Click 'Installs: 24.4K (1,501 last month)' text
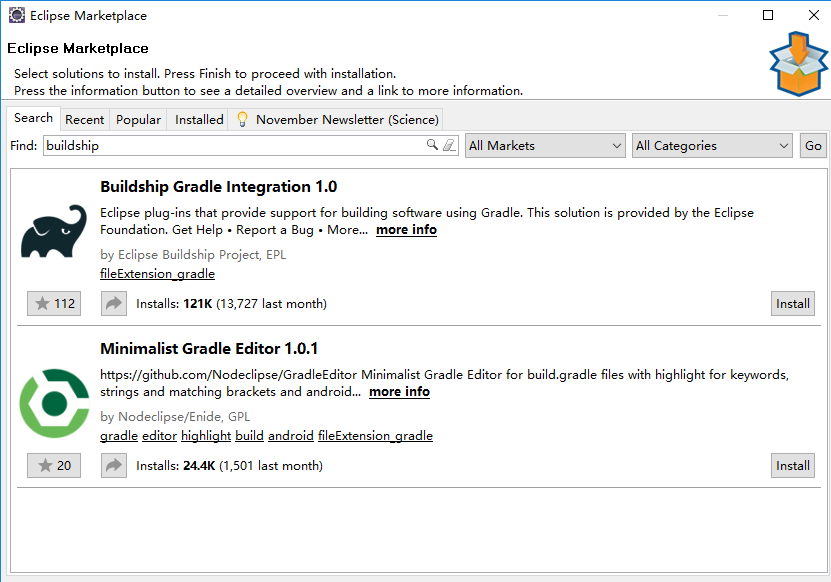The image size is (831, 582). click(x=229, y=465)
